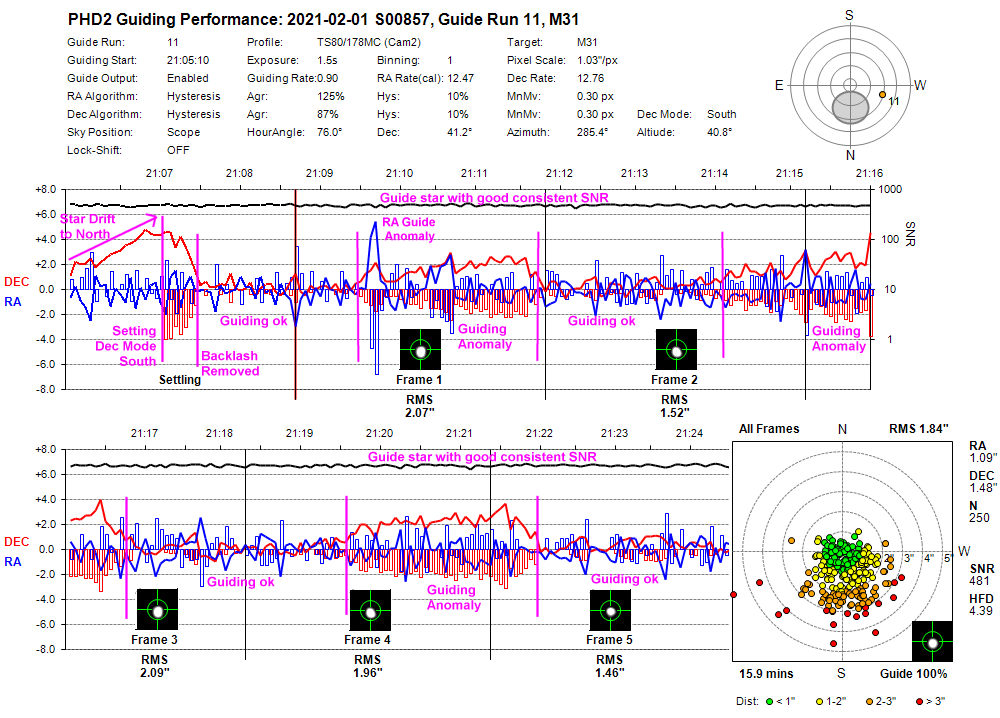Click the Guiding Start value '21:05:10'
1000x718 pixels.
click(x=188, y=61)
